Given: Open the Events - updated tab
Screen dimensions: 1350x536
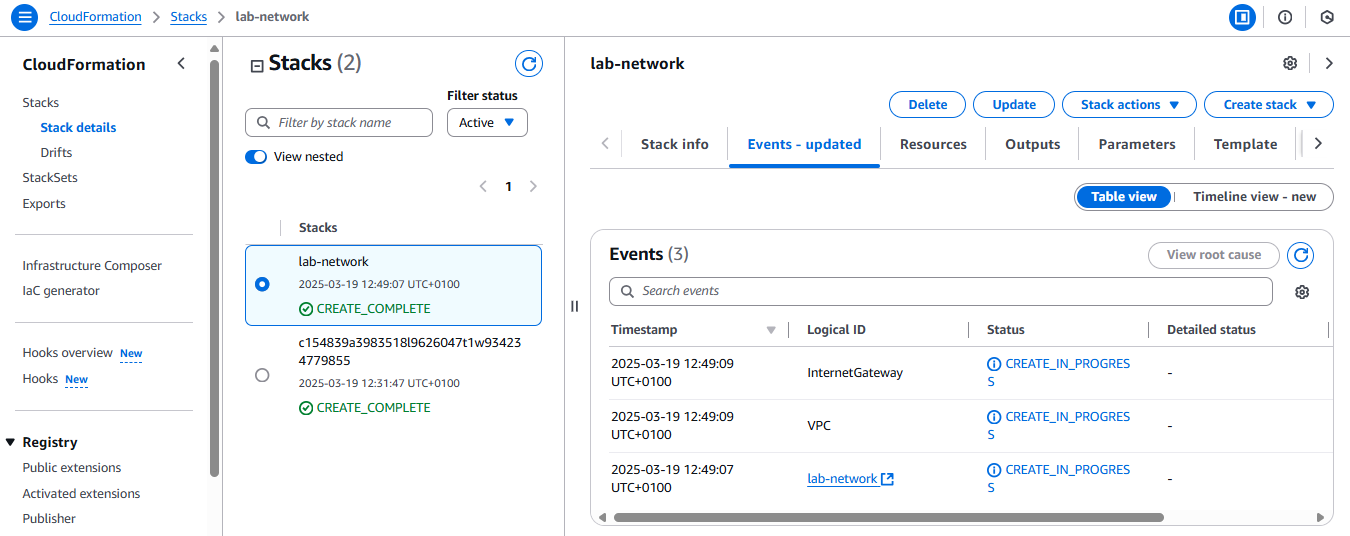Looking at the screenshot, I should [804, 144].
